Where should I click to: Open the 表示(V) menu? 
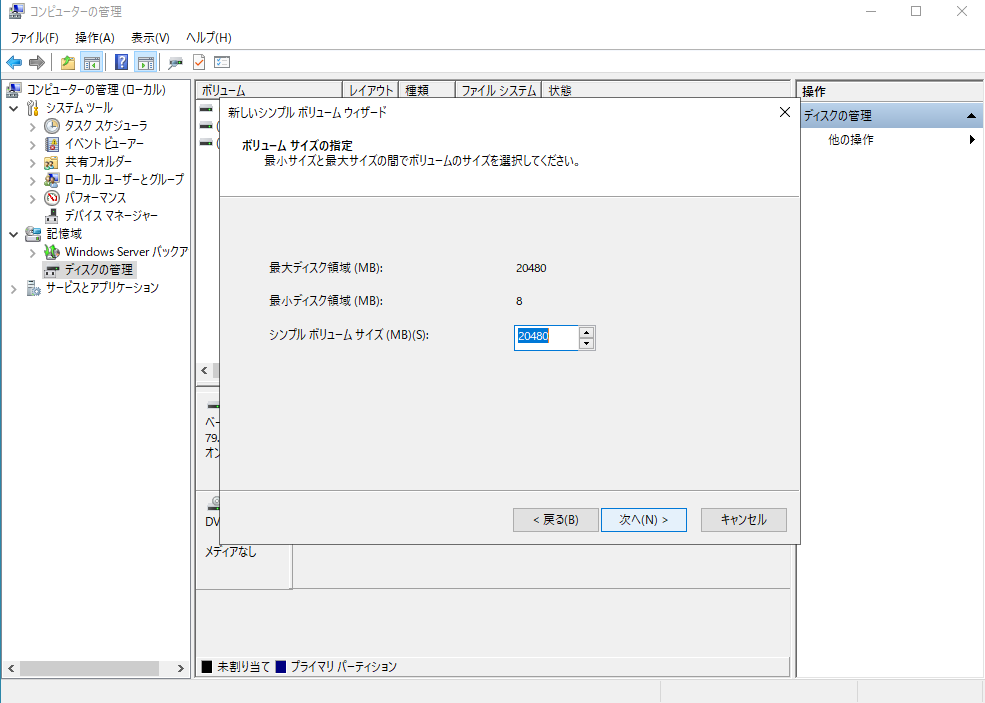pyautogui.click(x=150, y=37)
